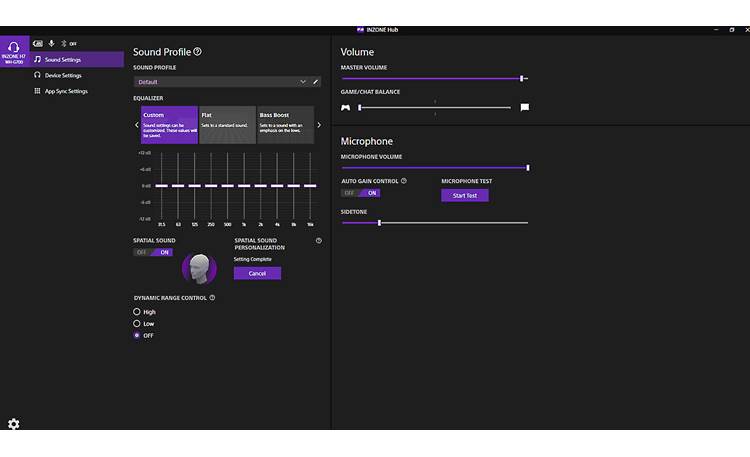
Task: Click the INZONE Hub title bar logo
Action: [360, 30]
